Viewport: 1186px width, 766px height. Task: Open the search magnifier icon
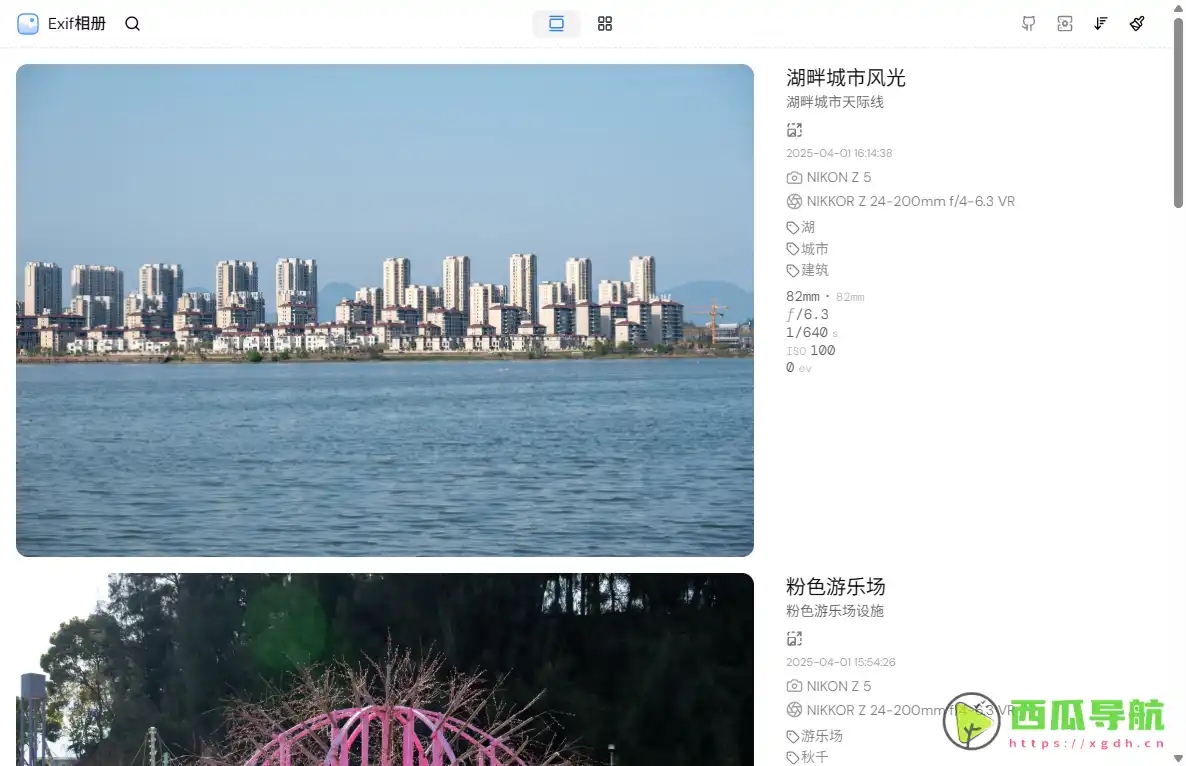[132, 23]
